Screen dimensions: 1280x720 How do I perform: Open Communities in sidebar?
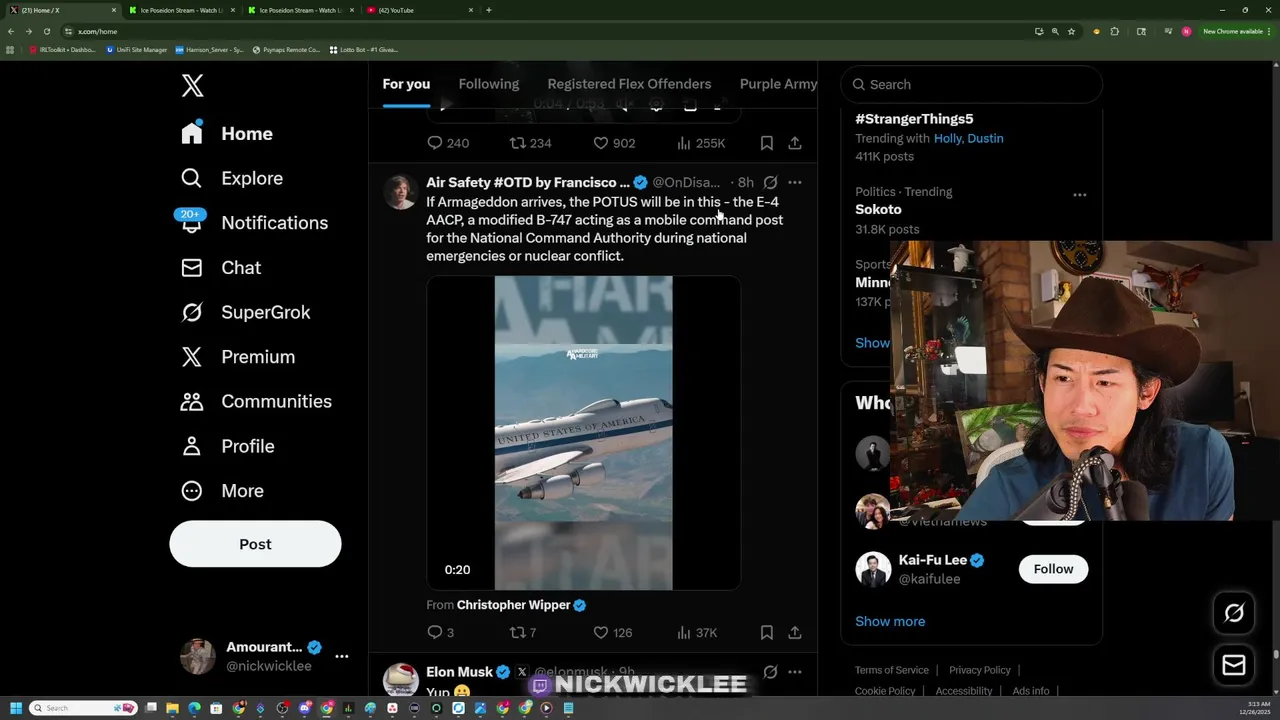click(255, 401)
